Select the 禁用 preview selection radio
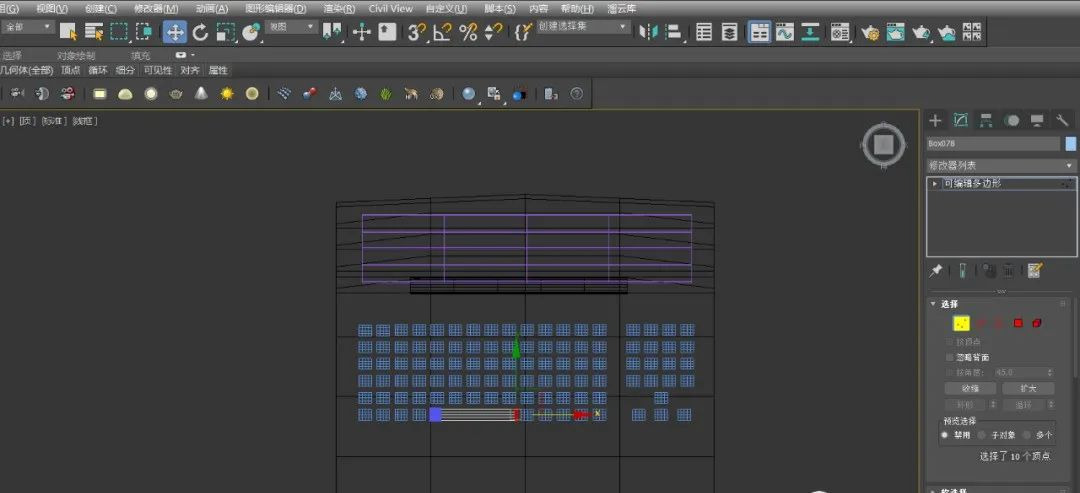The height and width of the screenshot is (493, 1080). point(944,435)
